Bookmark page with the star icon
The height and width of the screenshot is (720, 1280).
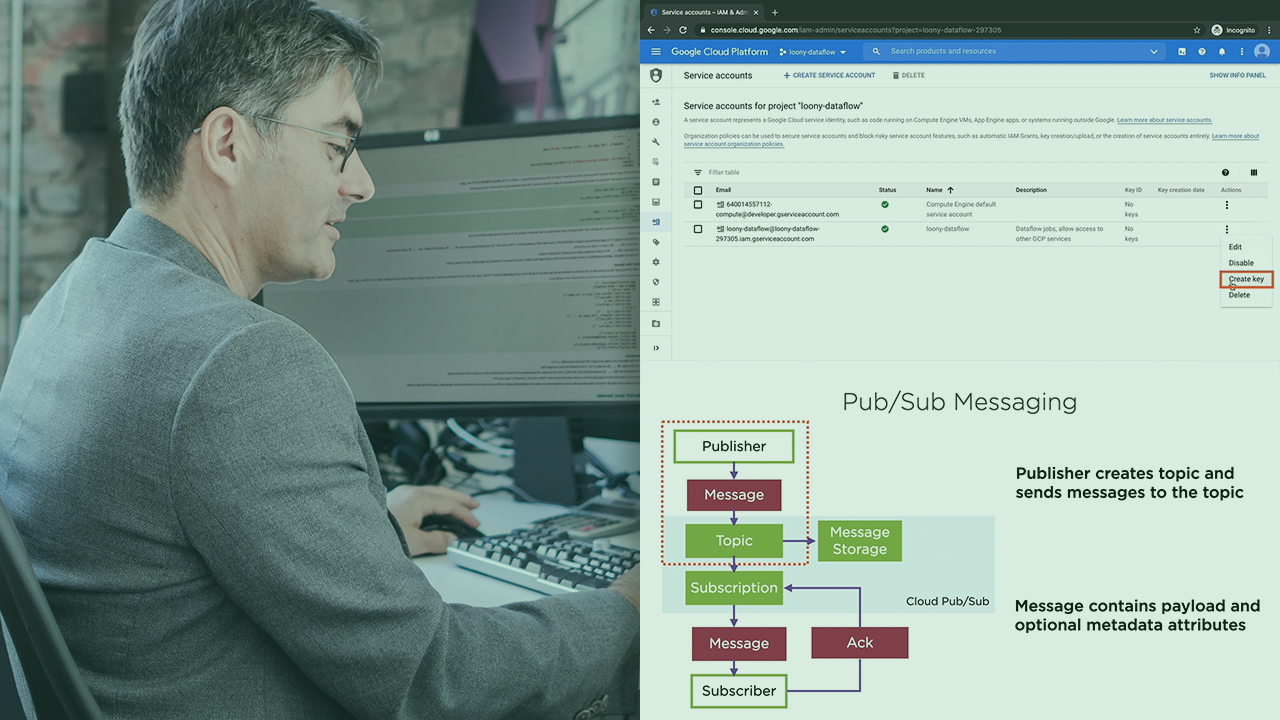pos(1197,30)
